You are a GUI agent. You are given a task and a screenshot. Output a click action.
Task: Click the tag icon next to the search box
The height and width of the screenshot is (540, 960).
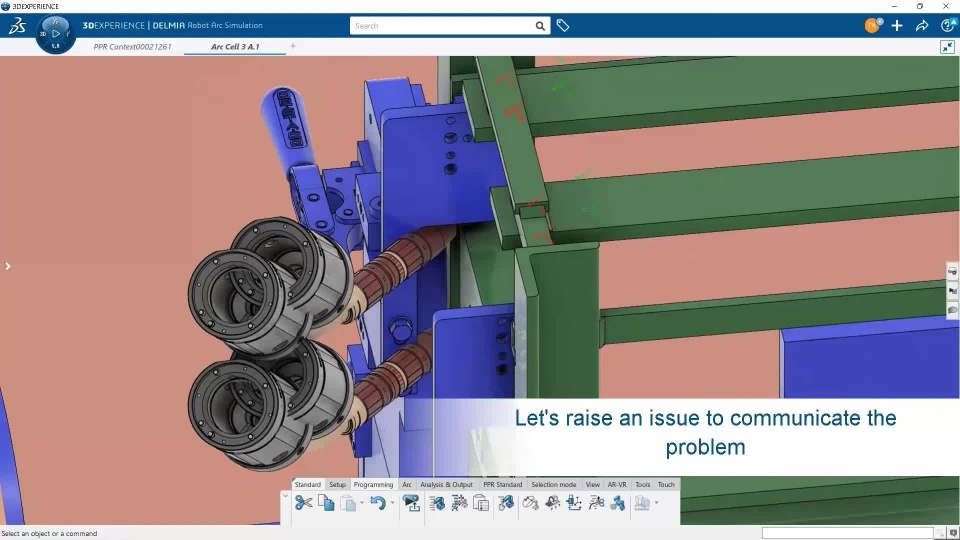tap(563, 26)
